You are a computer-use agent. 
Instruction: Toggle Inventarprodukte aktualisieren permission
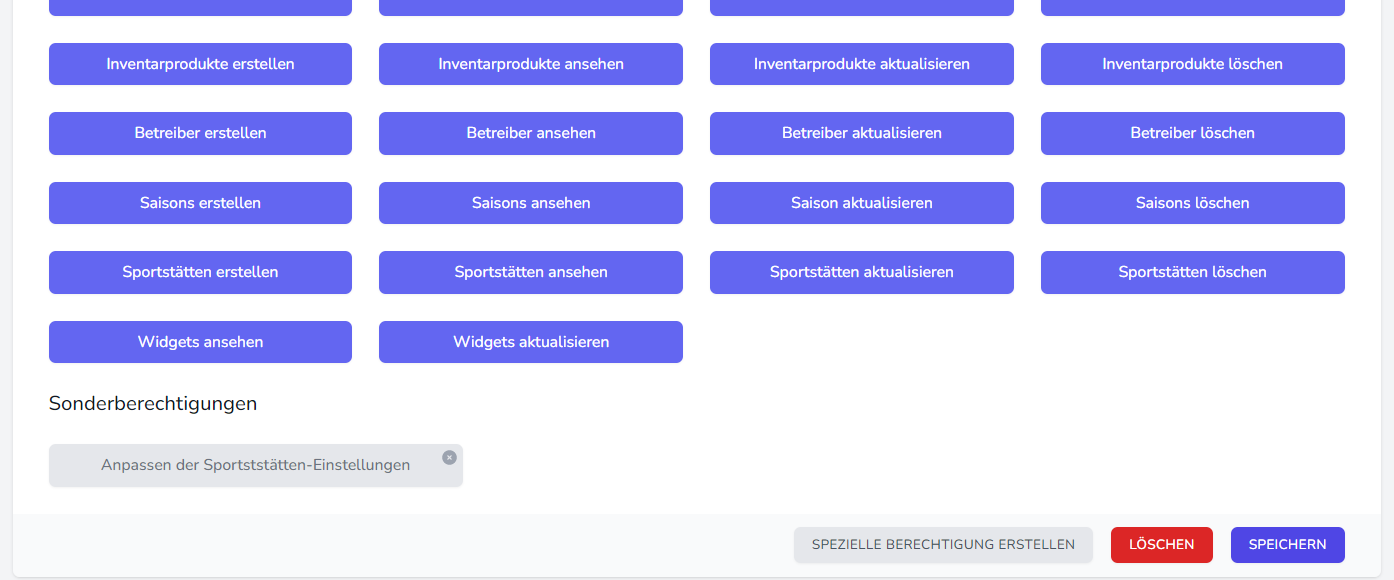tap(861, 64)
